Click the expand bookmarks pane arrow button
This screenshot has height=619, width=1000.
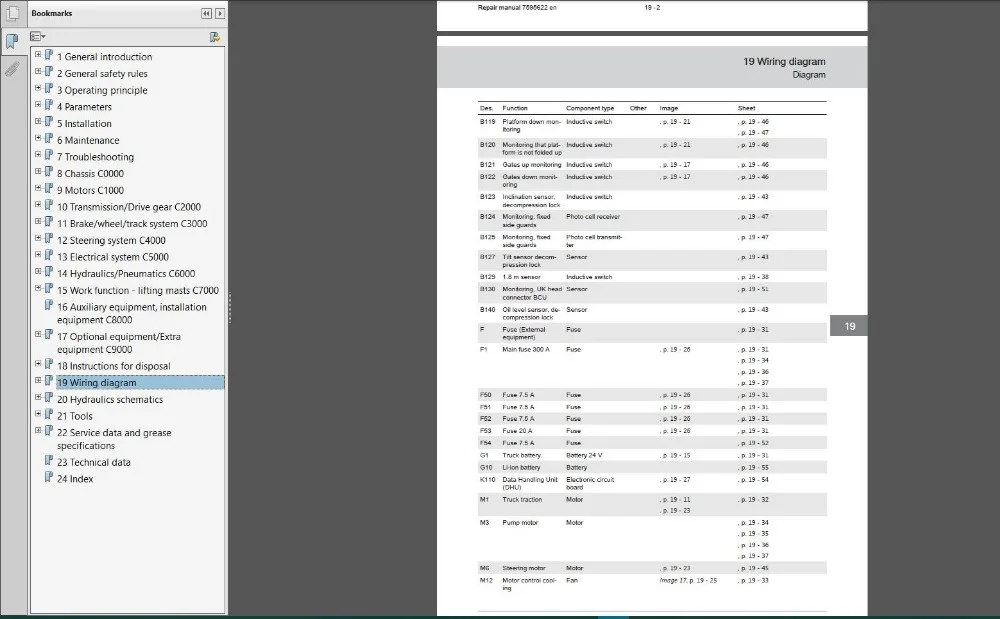(220, 13)
